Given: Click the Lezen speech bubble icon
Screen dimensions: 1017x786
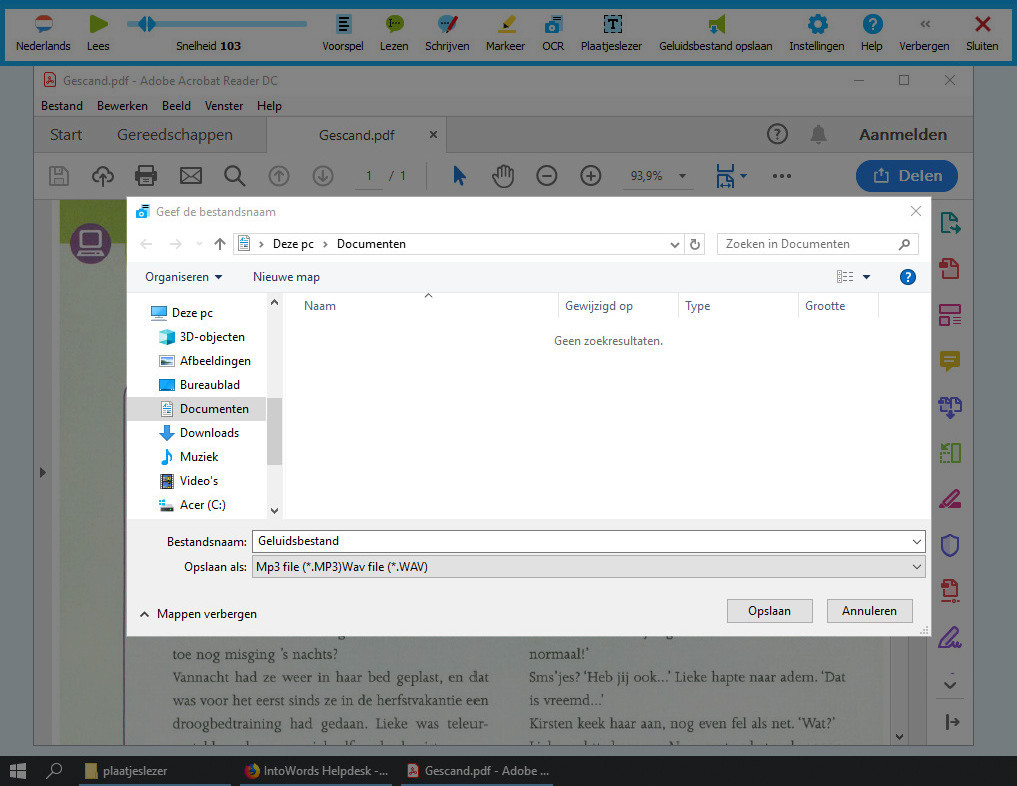Looking at the screenshot, I should pyautogui.click(x=394, y=25).
